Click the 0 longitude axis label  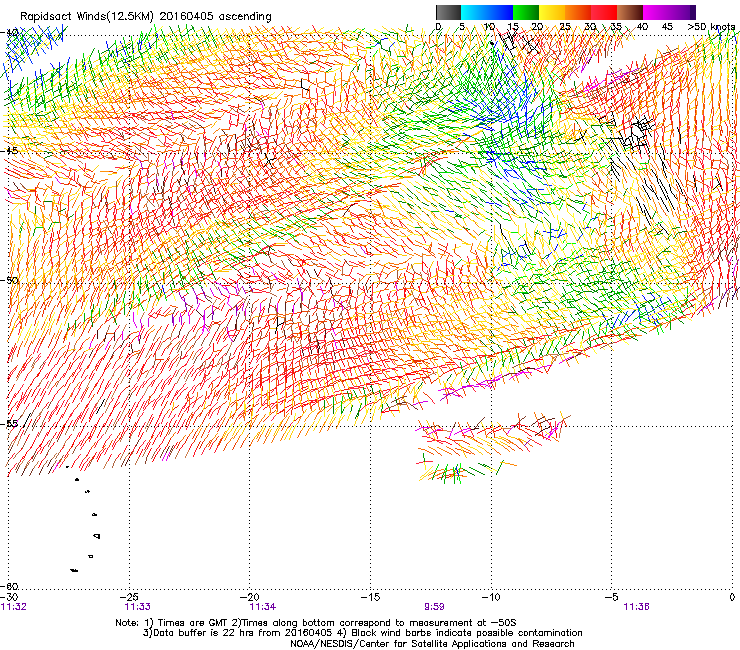732,597
